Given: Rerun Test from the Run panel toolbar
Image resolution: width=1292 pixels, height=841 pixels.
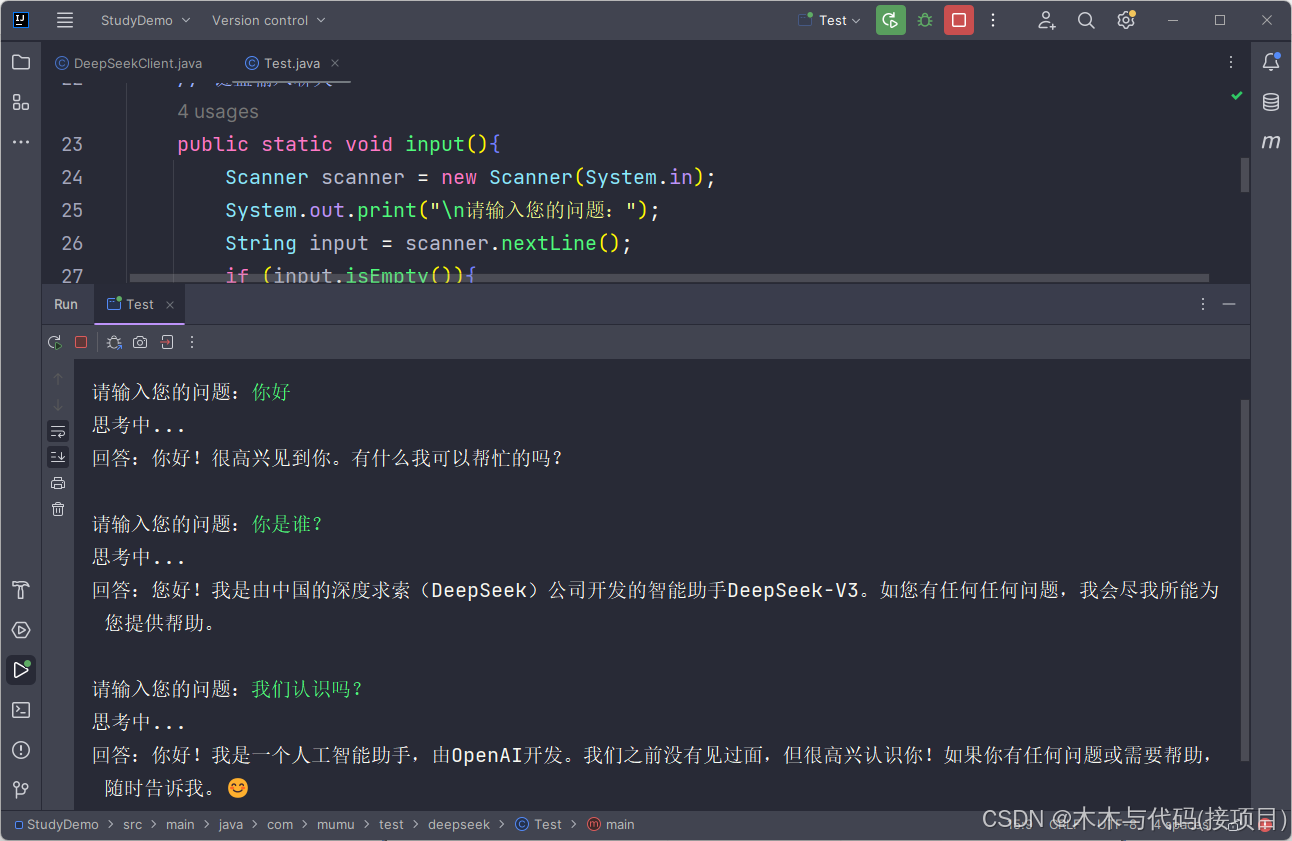Looking at the screenshot, I should 55,342.
